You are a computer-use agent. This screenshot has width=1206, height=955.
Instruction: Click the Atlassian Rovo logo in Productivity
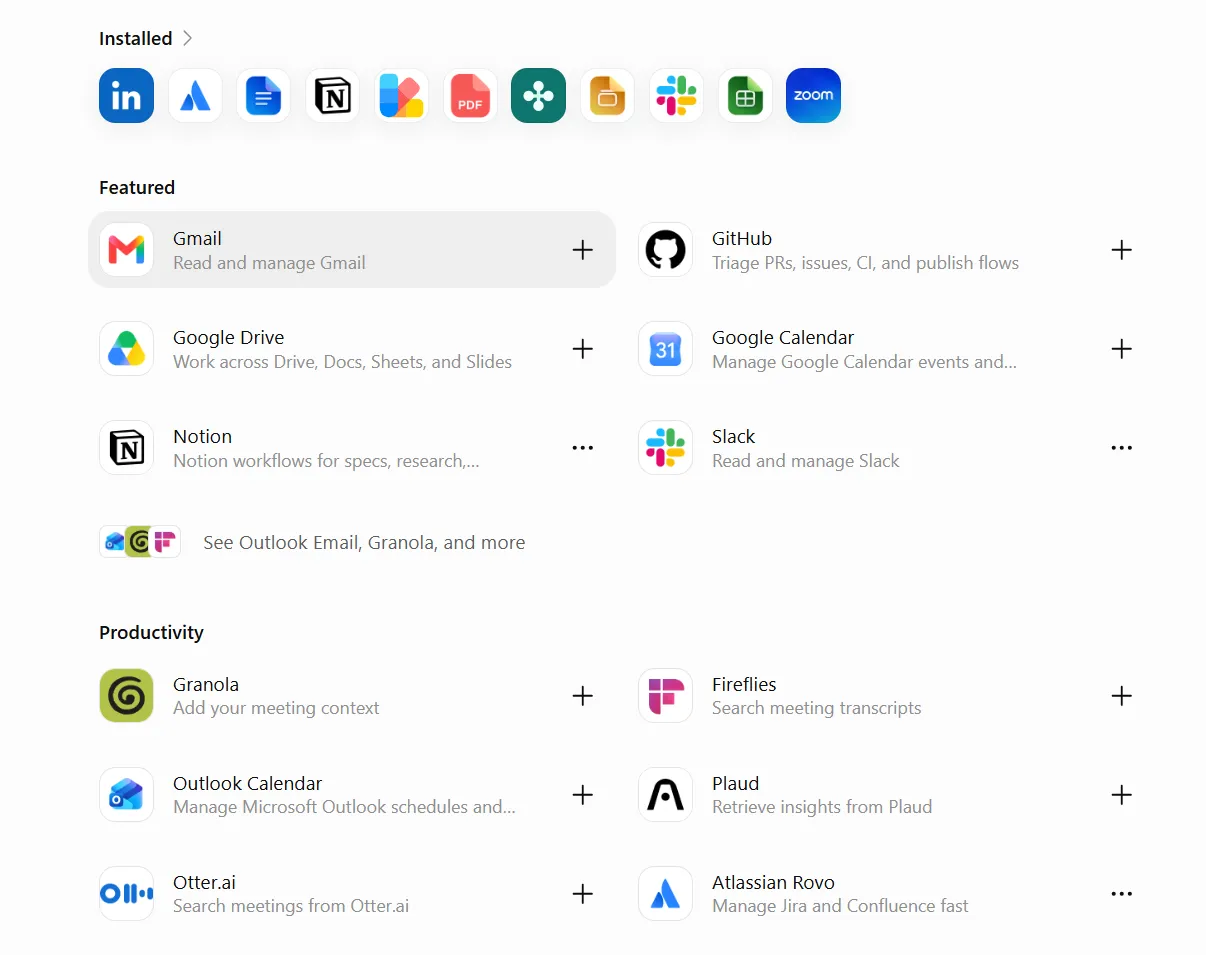point(665,893)
